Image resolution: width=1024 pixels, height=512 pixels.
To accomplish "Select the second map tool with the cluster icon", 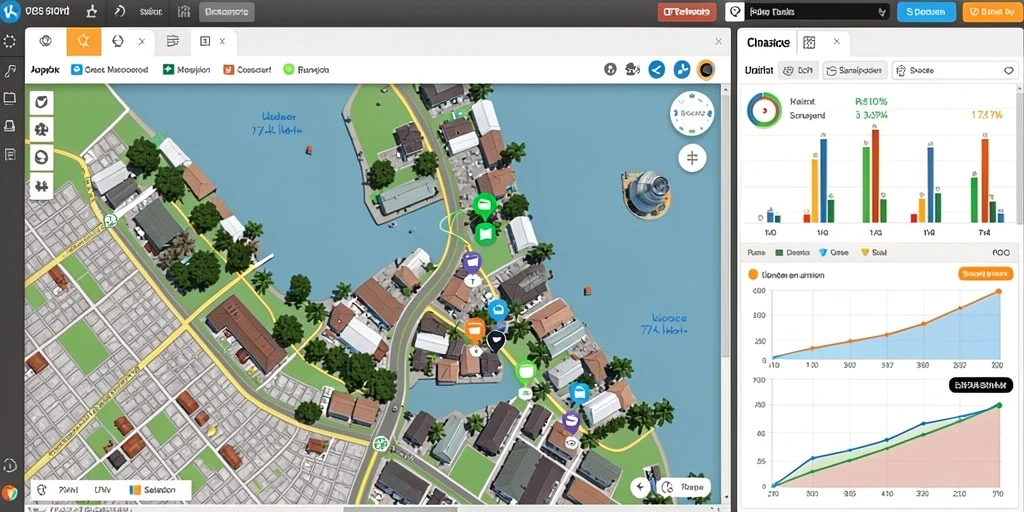I will pyautogui.click(x=42, y=130).
